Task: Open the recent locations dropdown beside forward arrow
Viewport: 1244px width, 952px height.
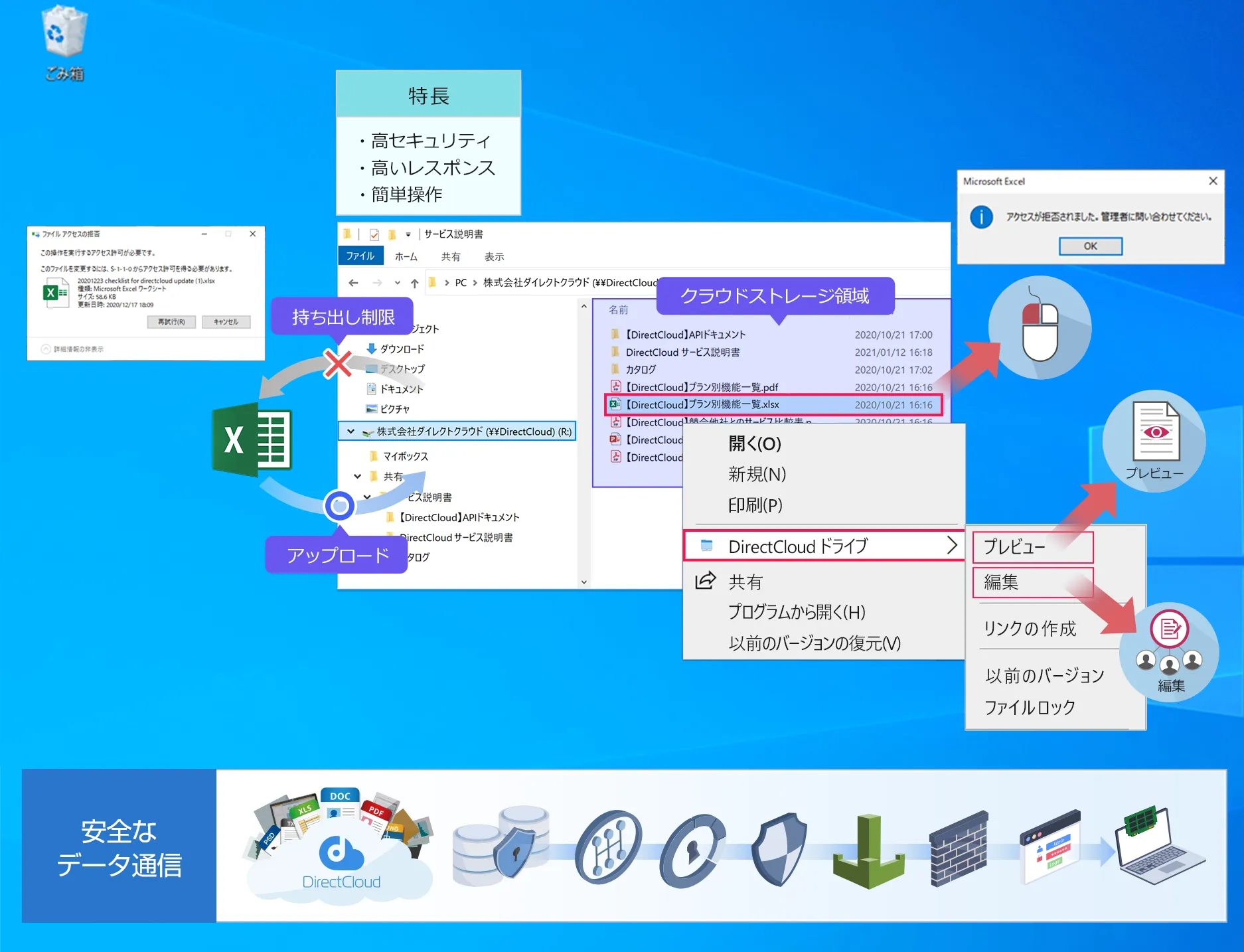Action: tap(397, 283)
